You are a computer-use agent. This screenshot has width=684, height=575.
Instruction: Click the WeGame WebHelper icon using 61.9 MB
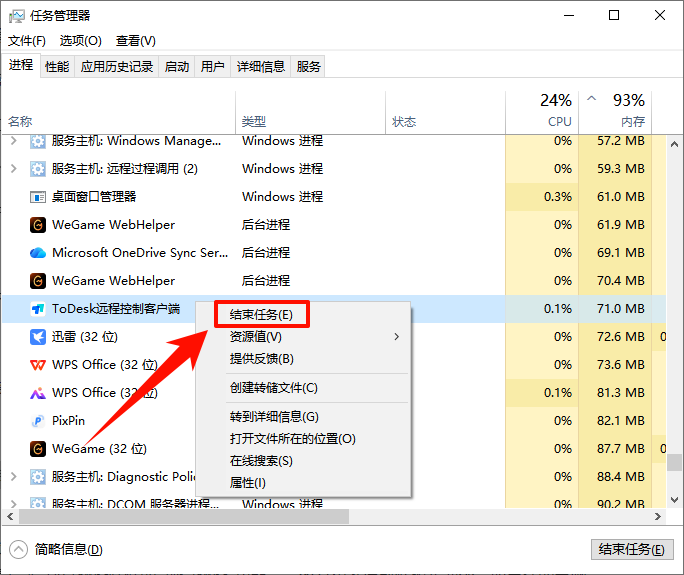(x=38, y=225)
